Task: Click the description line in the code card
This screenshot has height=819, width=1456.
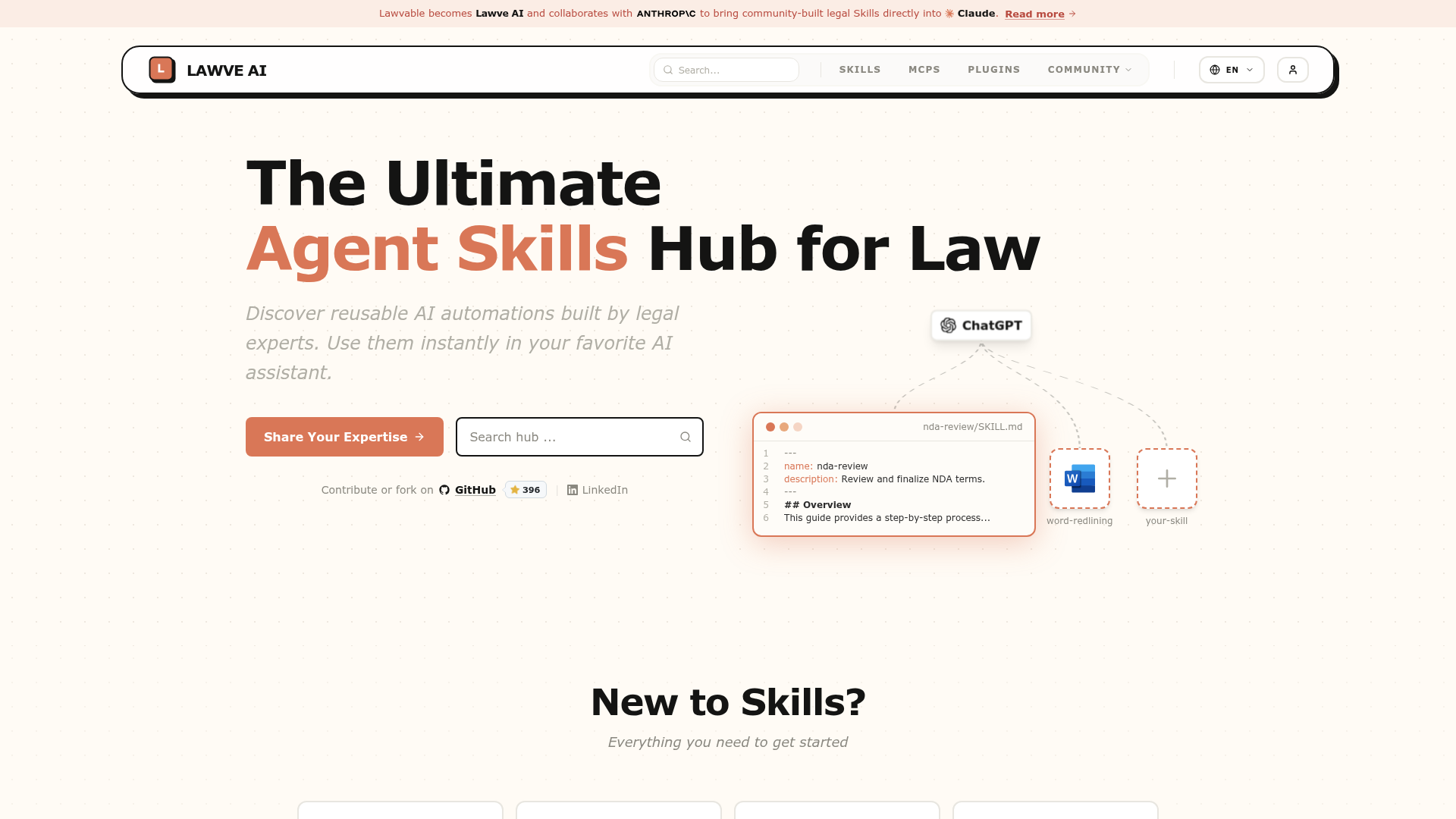Action: point(884,479)
